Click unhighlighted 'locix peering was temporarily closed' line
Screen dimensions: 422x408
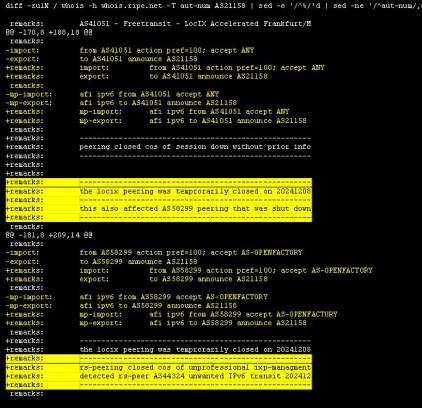(x=158, y=350)
